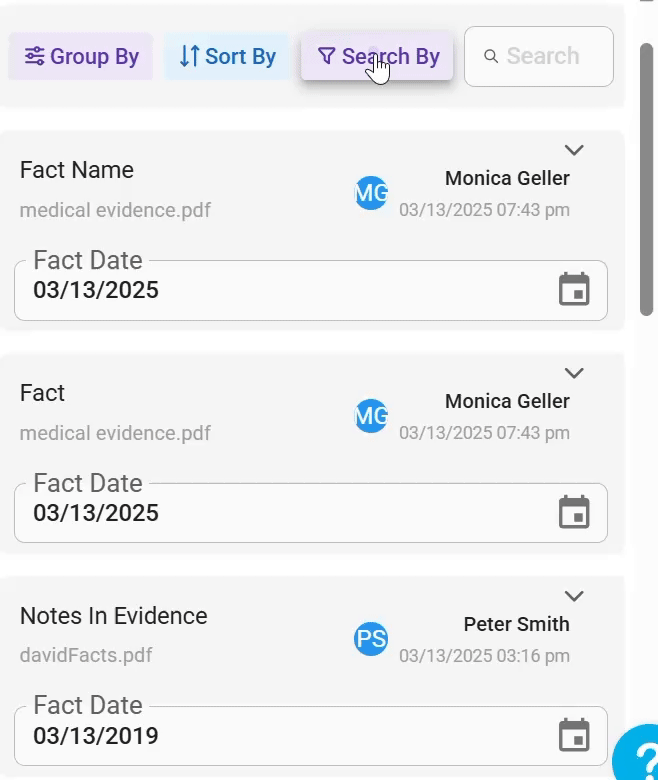This screenshot has width=658, height=780.
Task: Click MG avatar on Fact Name card
Action: 371,193
